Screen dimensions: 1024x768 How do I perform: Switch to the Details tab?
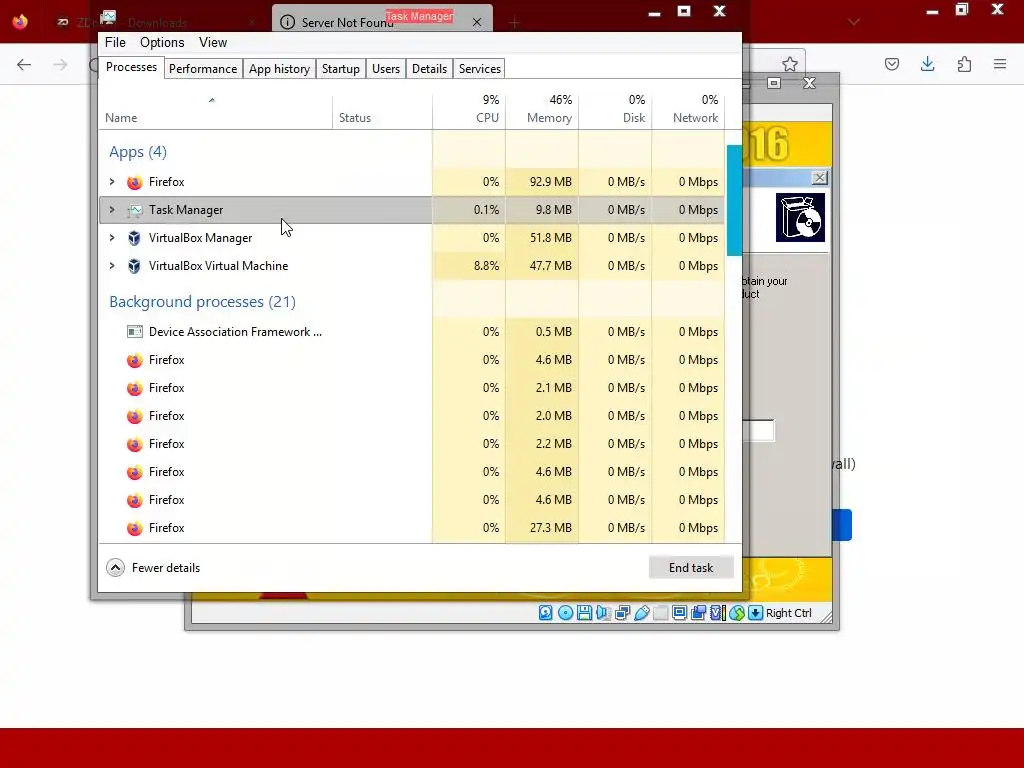coord(430,69)
